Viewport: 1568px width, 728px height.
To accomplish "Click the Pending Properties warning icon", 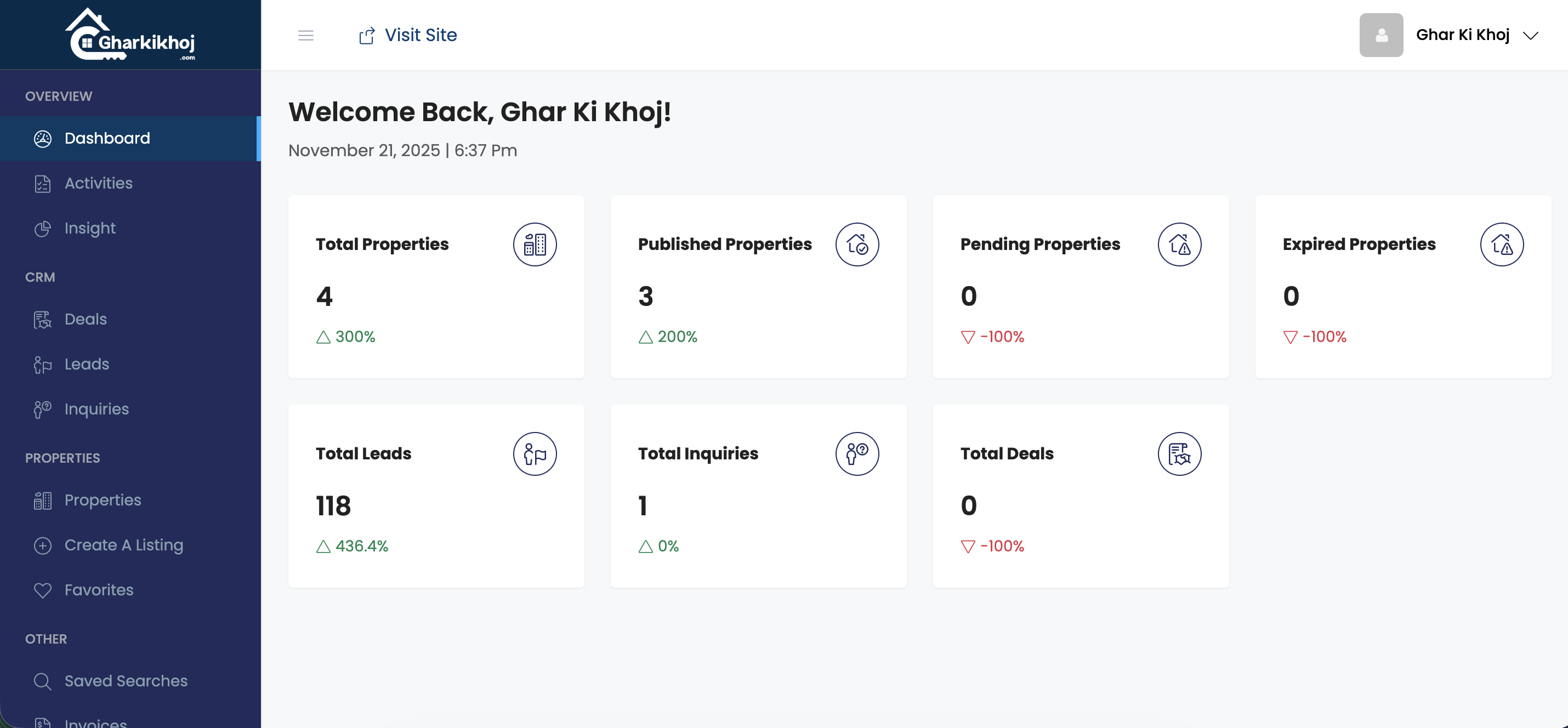I will pos(1179,244).
